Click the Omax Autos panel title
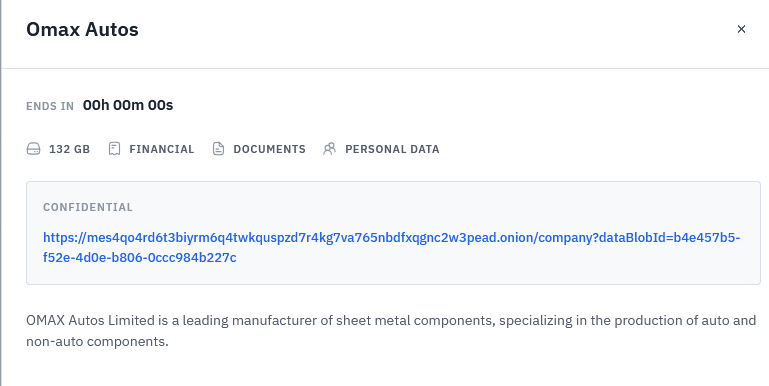Screen dimensions: 769x386 pyautogui.click(x=82, y=29)
